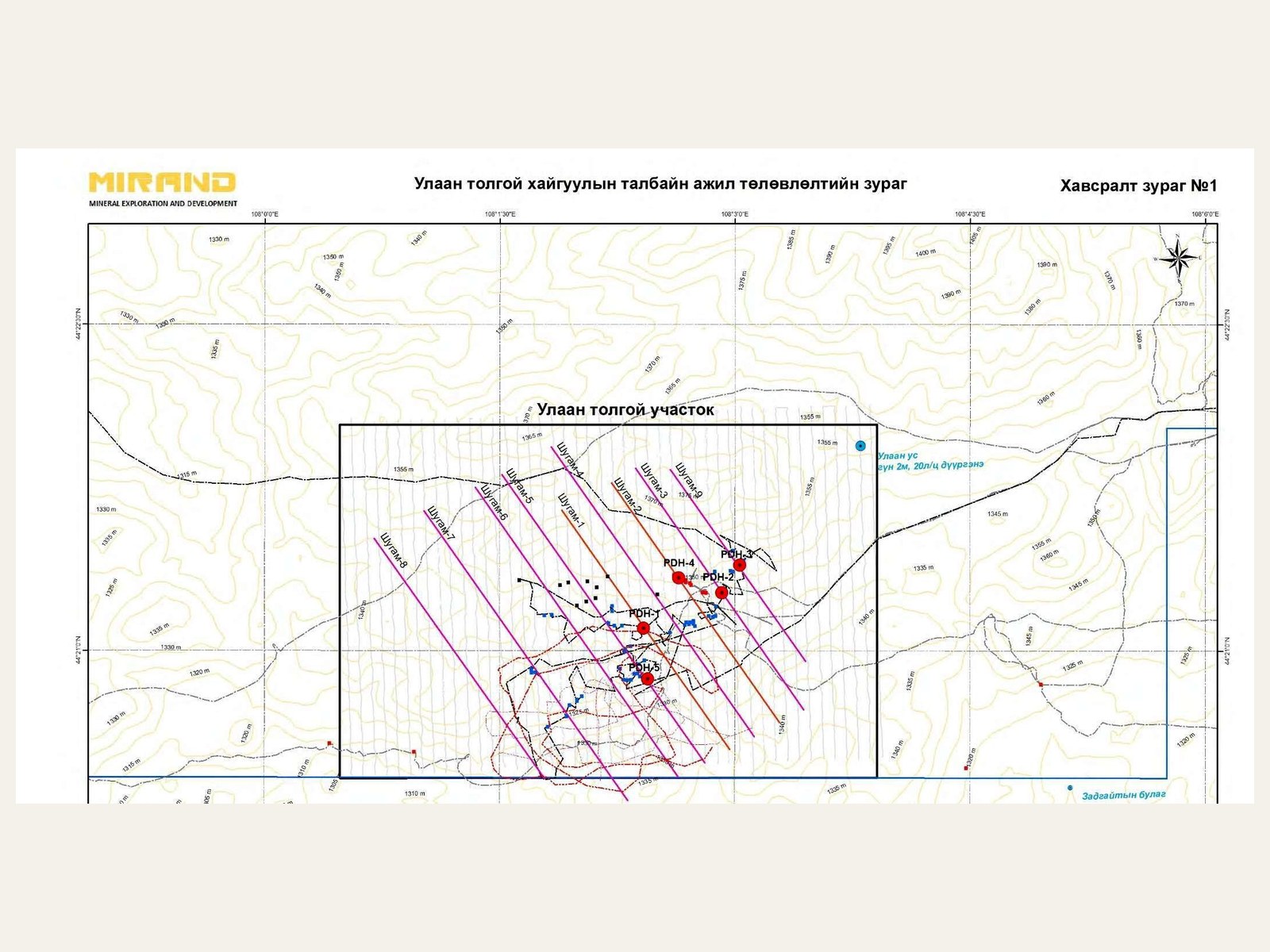Image resolution: width=1270 pixels, height=952 pixels.
Task: Click the 1400 m contour elevation label
Action: coord(926,252)
